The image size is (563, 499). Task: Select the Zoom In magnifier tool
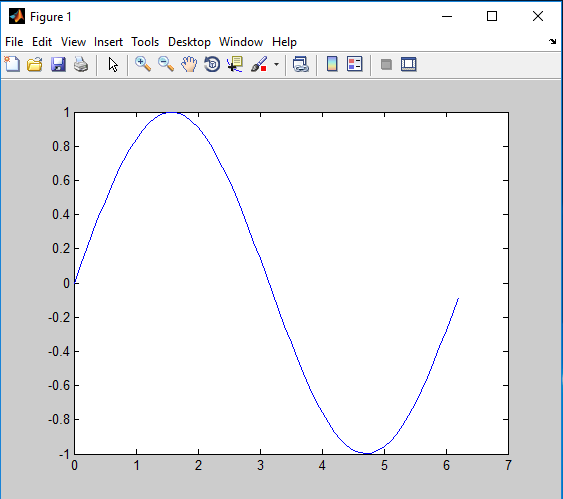click(x=143, y=65)
